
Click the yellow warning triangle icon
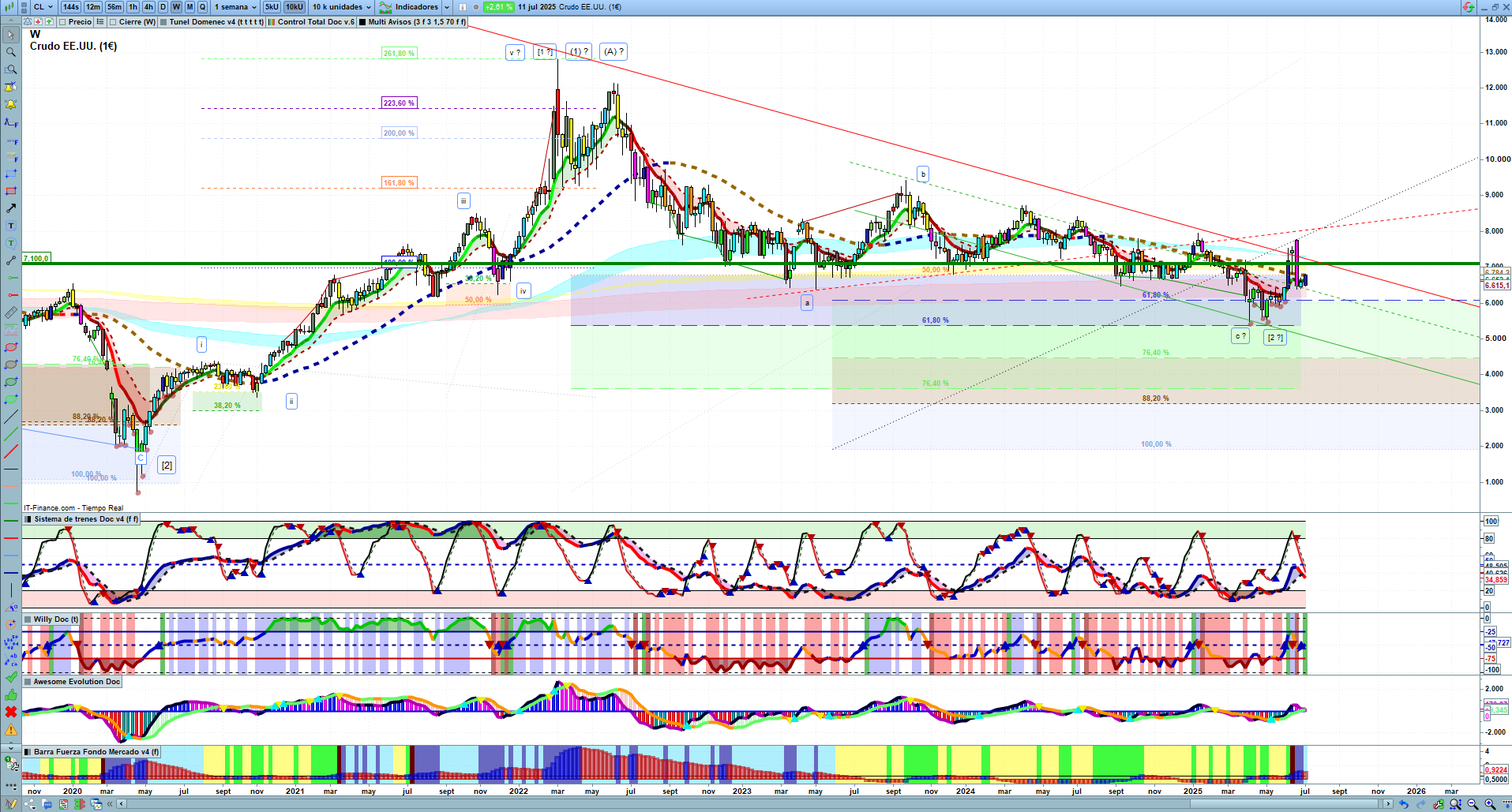11,729
